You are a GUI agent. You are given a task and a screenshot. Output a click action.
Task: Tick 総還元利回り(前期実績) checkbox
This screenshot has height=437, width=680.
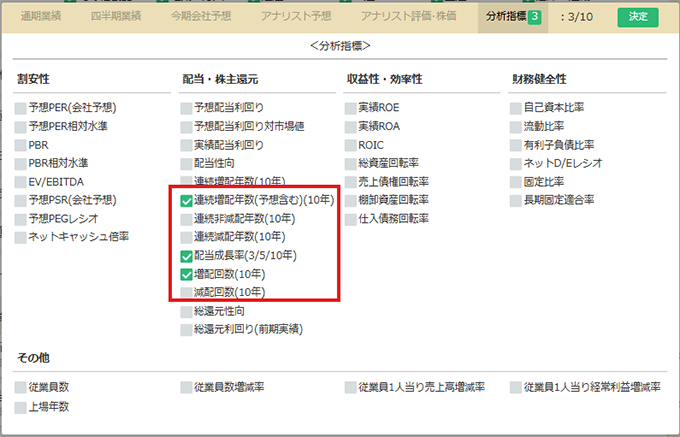point(186,330)
